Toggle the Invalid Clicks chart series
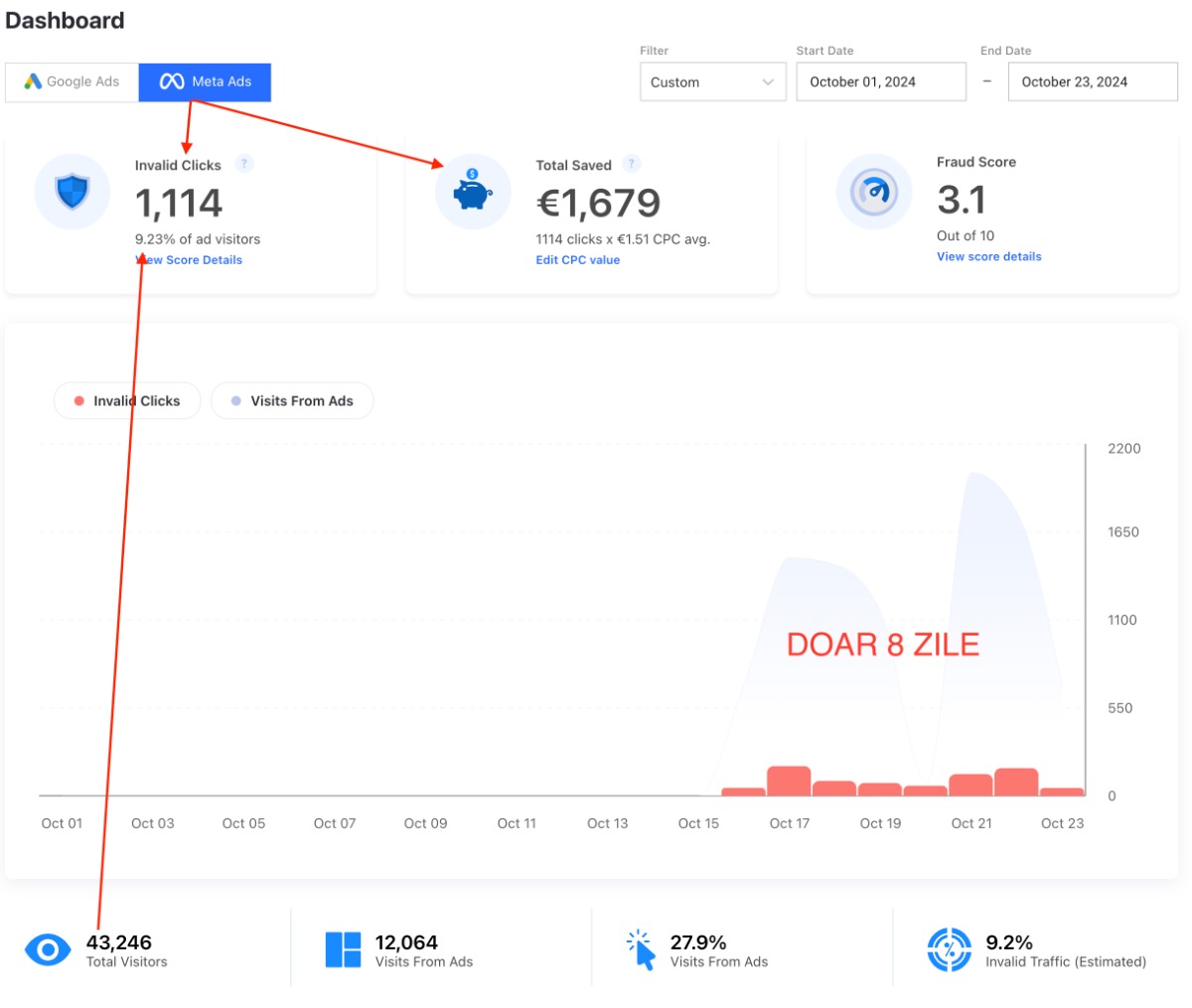The image size is (1192, 1008). click(127, 401)
